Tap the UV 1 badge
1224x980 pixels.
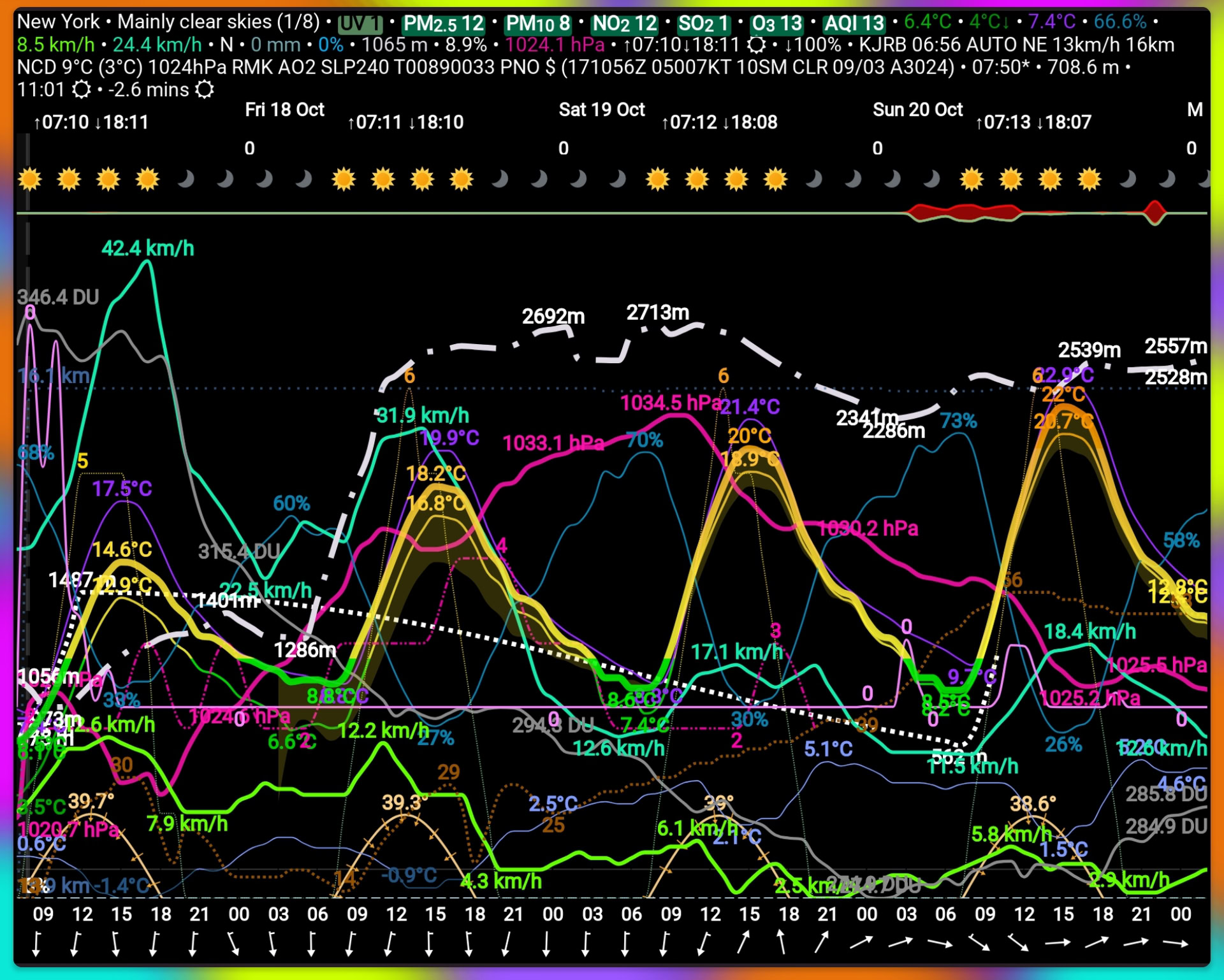click(360, 24)
